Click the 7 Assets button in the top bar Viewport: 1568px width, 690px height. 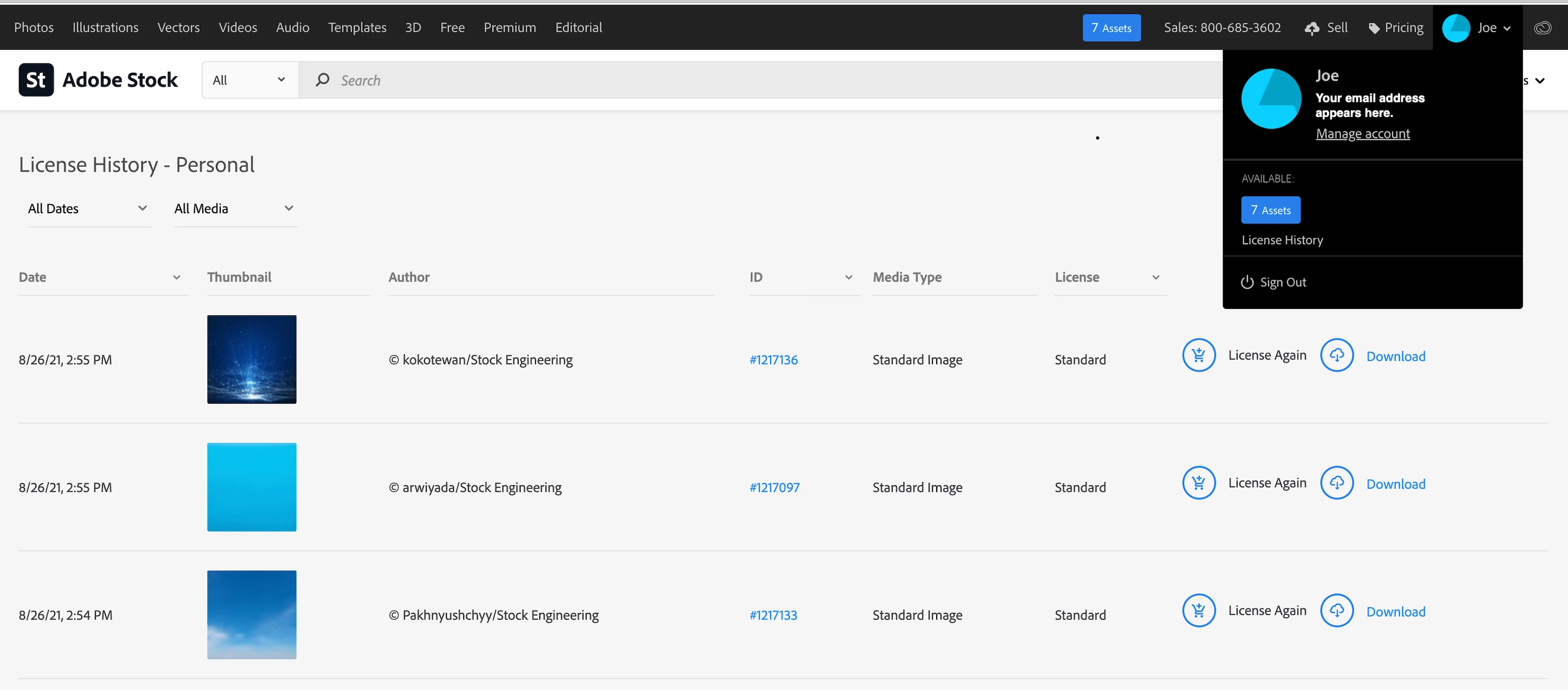[1111, 28]
